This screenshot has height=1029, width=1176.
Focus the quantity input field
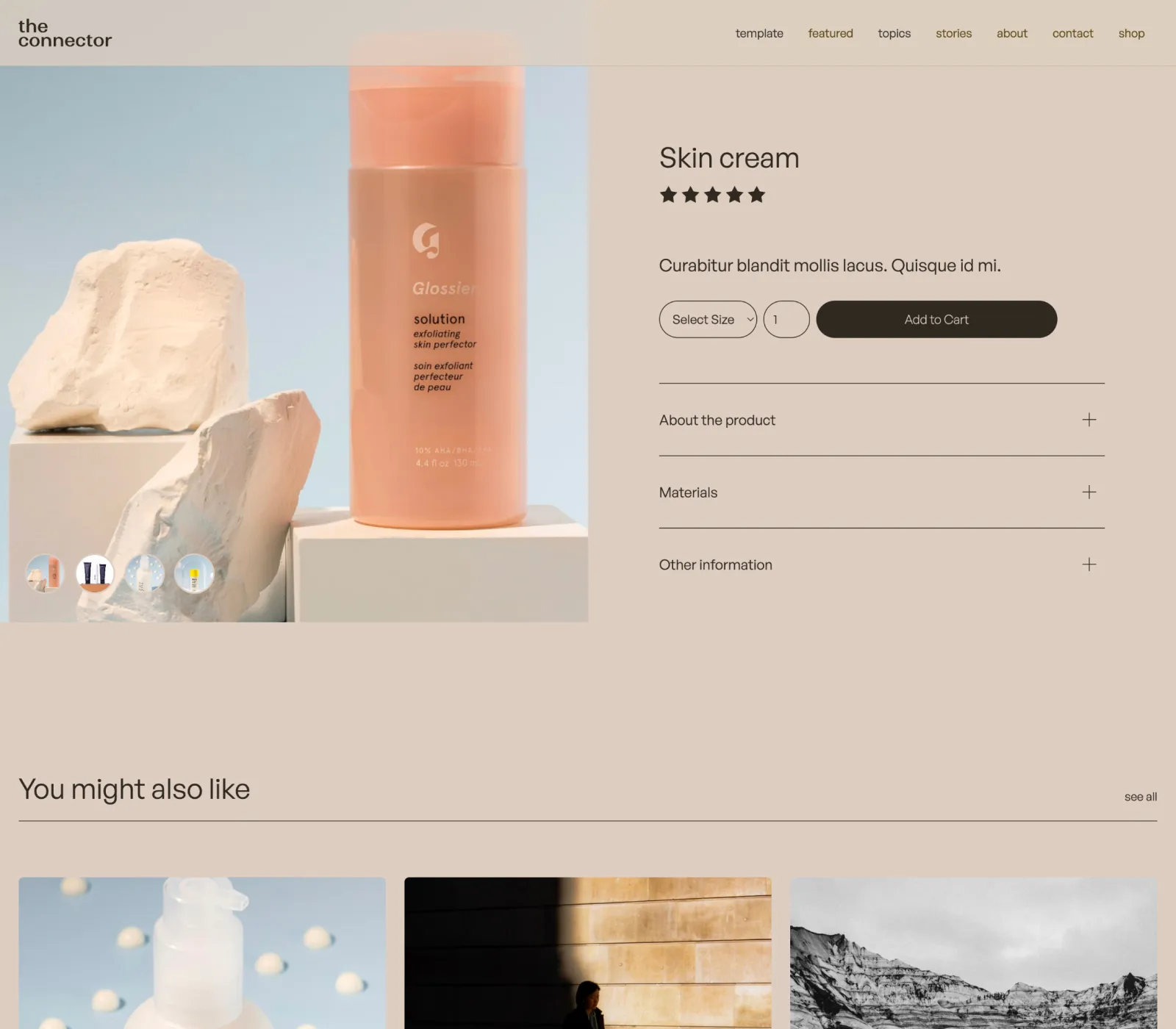coord(786,319)
